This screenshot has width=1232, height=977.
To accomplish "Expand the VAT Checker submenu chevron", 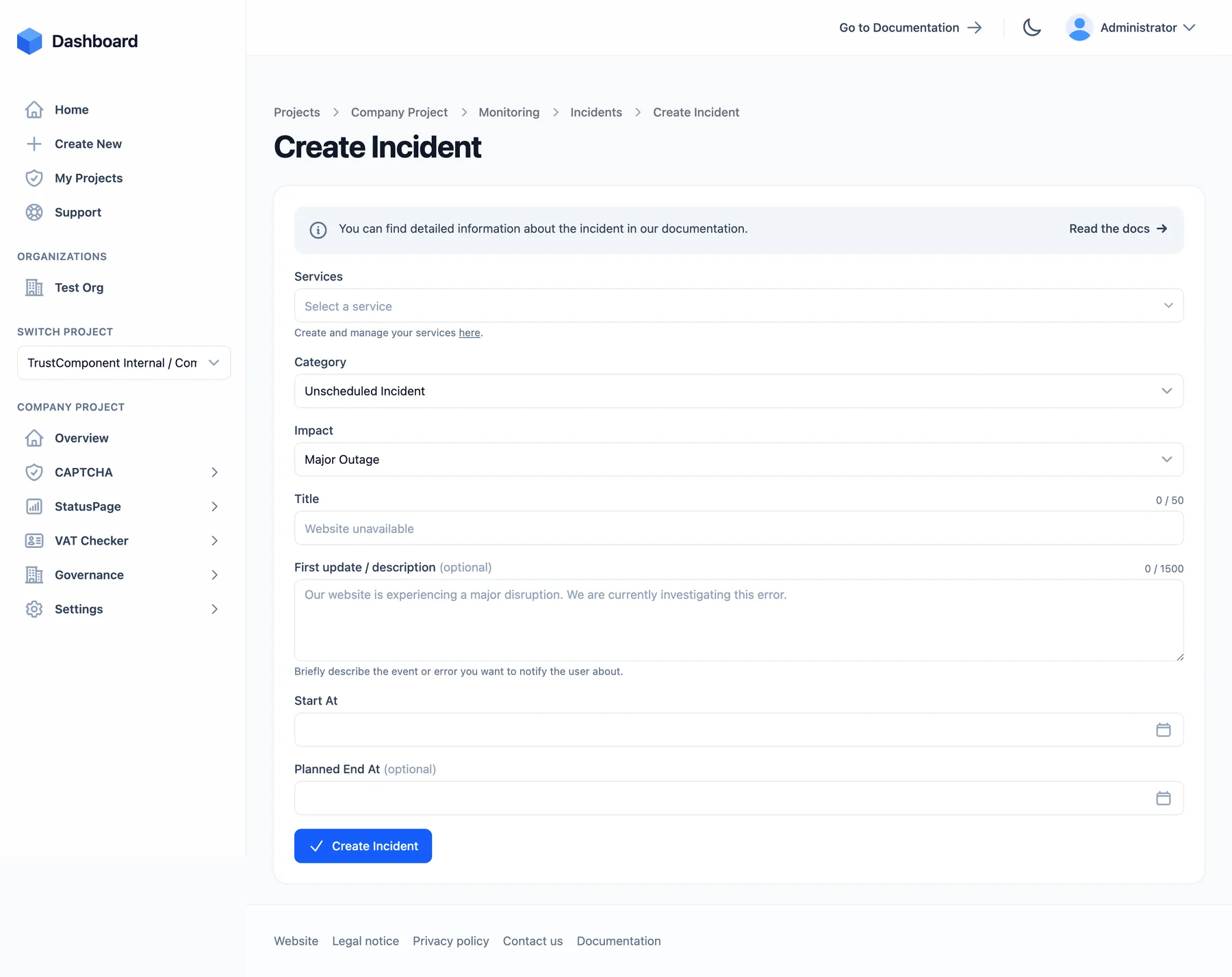I will (x=214, y=540).
